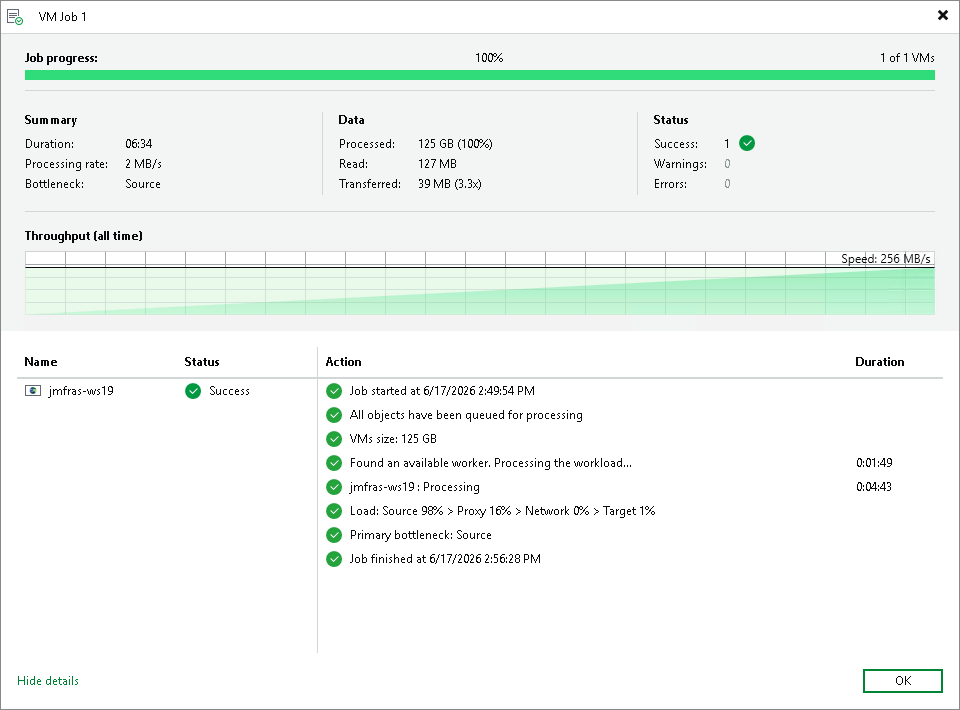Select the 'Load: Source 98%' log entry
The height and width of the screenshot is (710, 960).
click(x=502, y=510)
